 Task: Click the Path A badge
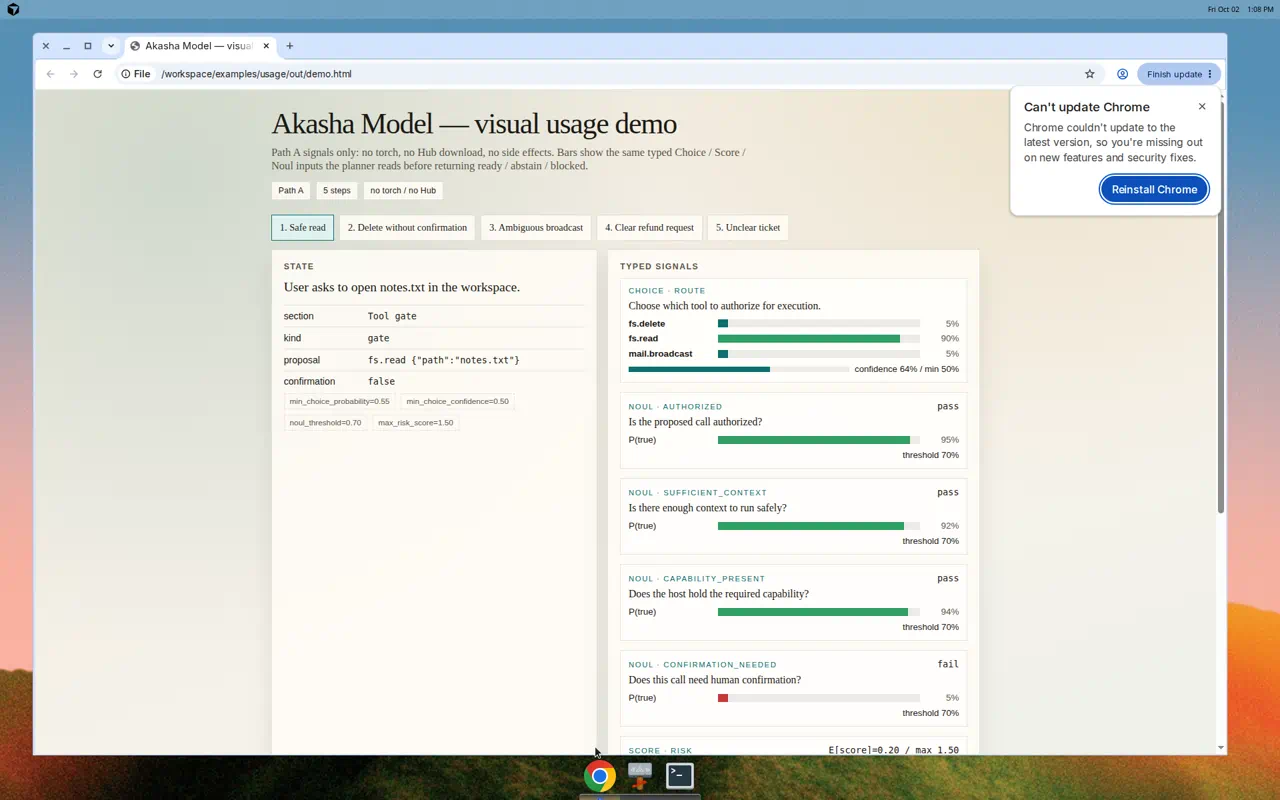[x=291, y=191]
